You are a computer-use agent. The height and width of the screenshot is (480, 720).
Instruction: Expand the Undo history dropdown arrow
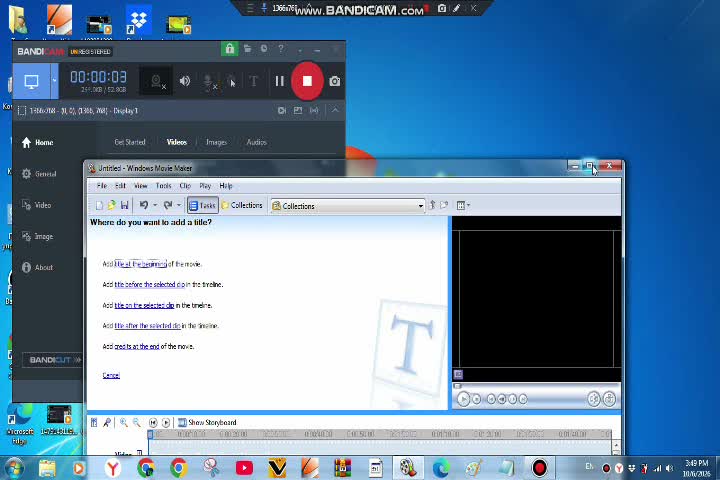pos(155,205)
